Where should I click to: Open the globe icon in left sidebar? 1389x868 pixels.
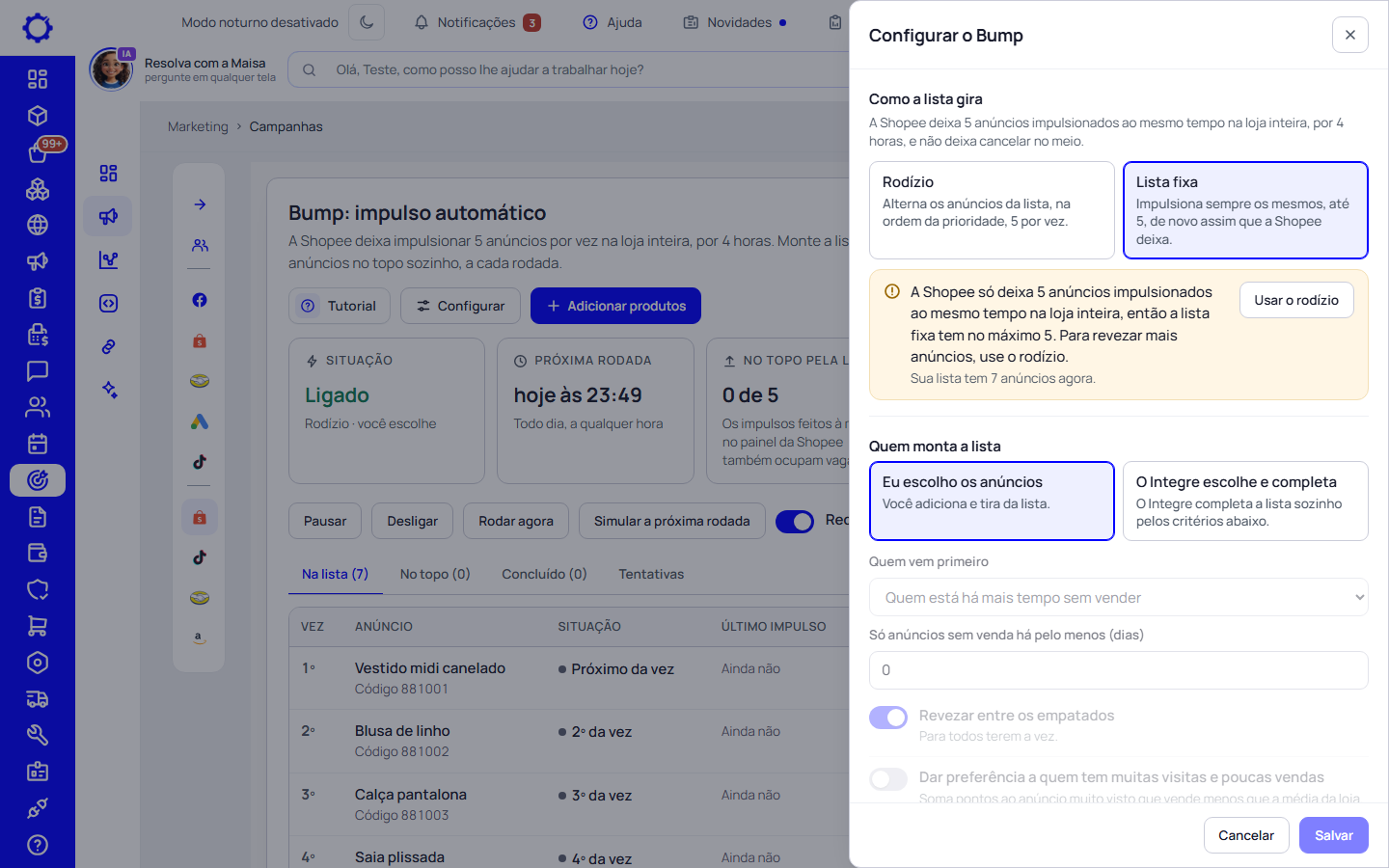click(x=38, y=225)
